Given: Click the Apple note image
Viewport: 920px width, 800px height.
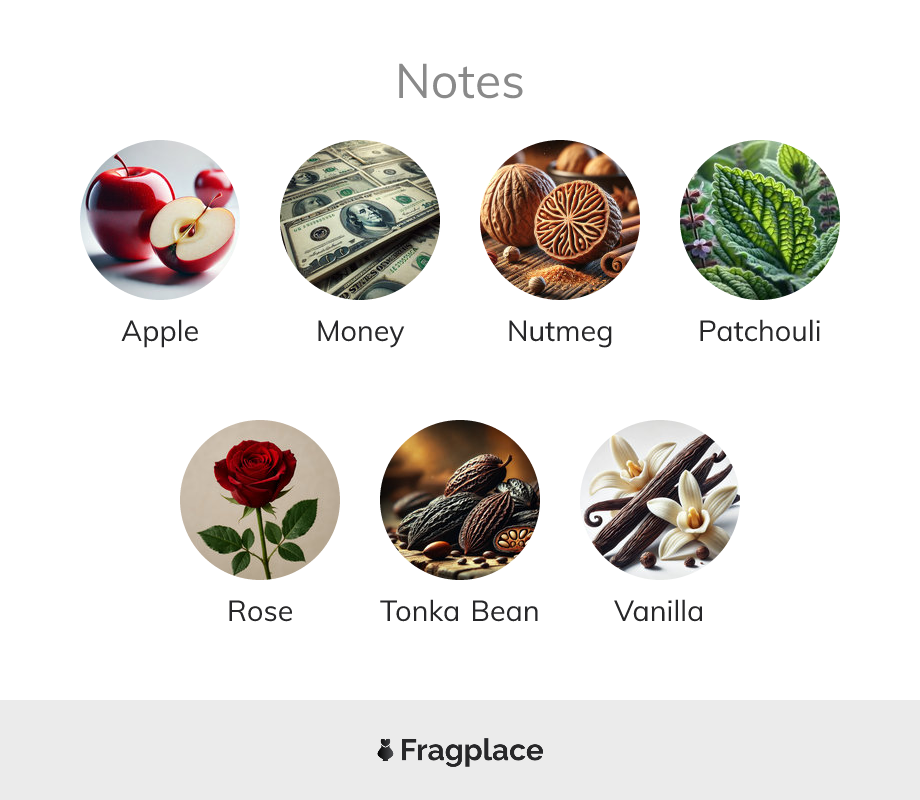Looking at the screenshot, I should pyautogui.click(x=160, y=220).
